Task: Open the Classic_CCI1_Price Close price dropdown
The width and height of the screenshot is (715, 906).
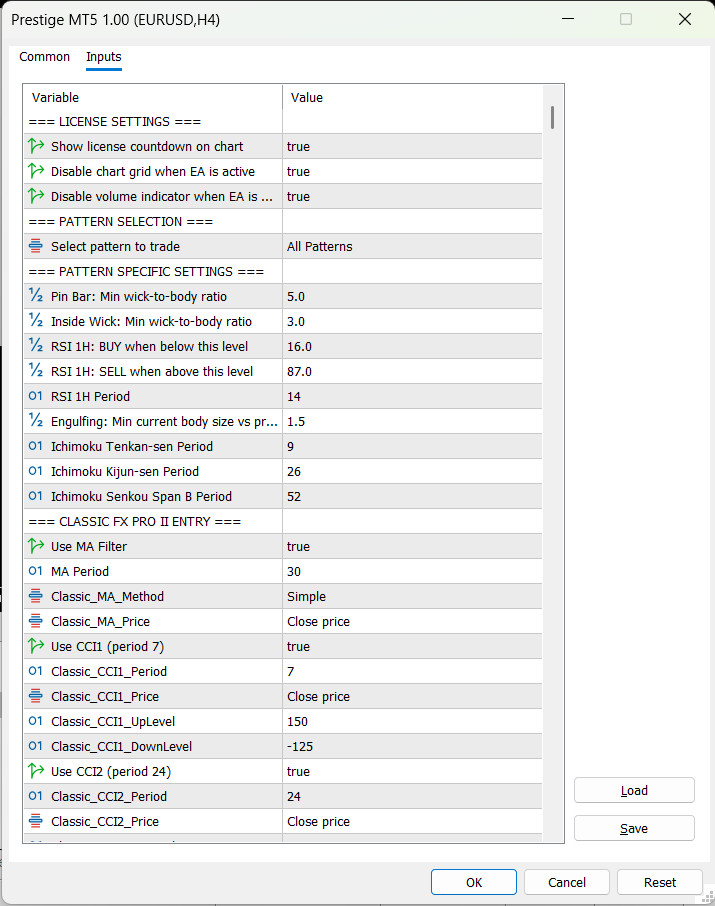Action: click(x=412, y=696)
